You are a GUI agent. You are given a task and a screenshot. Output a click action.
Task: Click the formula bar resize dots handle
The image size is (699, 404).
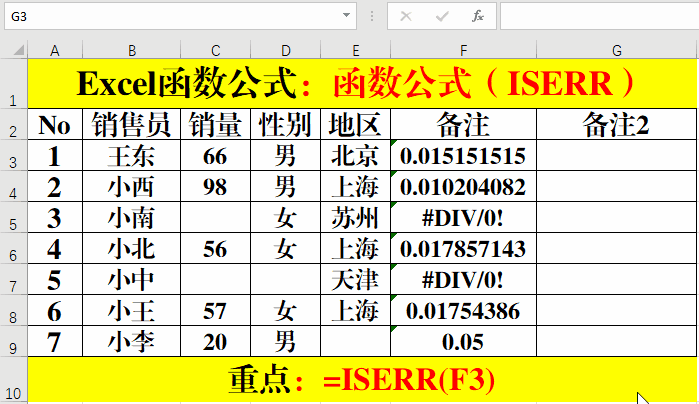click(372, 16)
